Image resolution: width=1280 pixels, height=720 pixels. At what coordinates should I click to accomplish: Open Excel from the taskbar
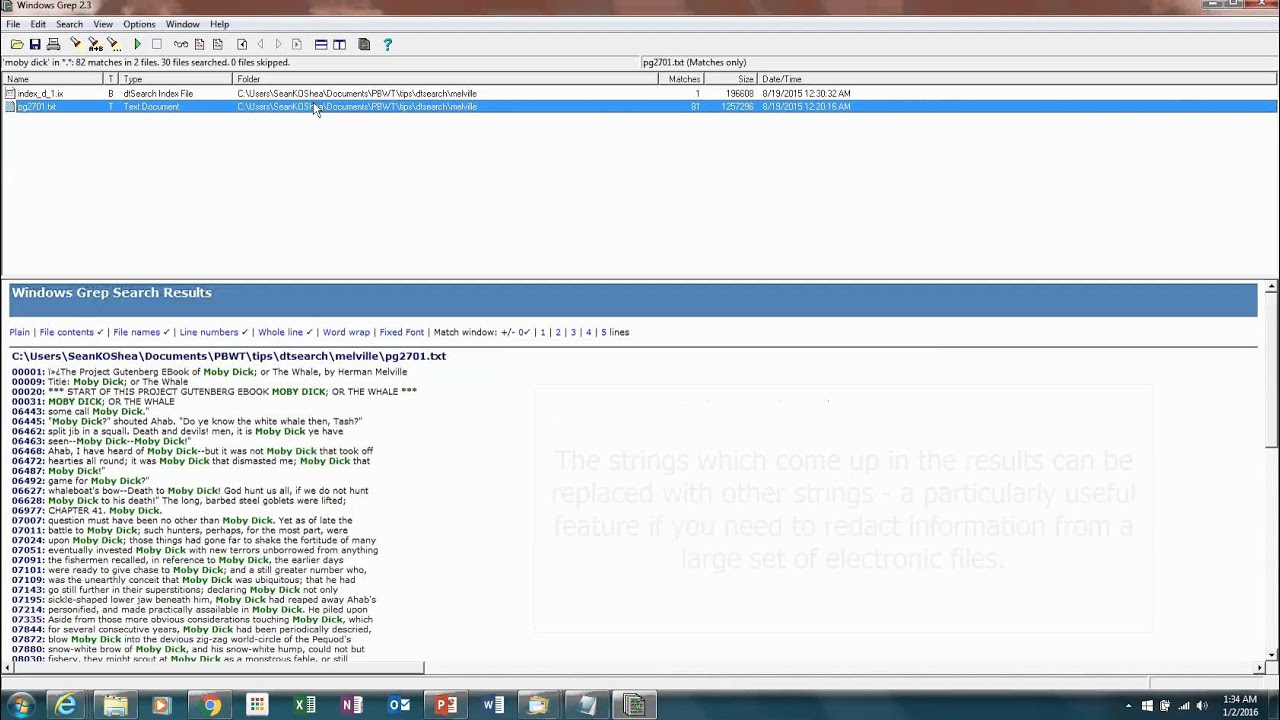click(x=305, y=705)
